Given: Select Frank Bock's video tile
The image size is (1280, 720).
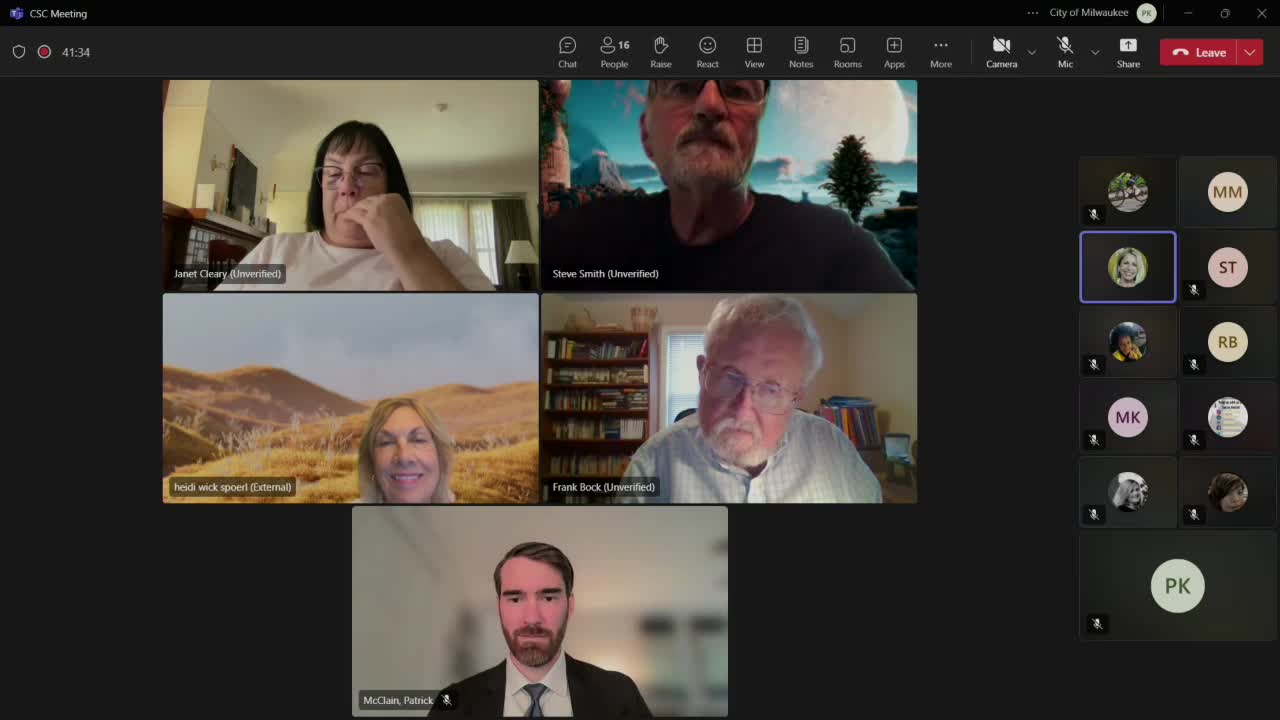Looking at the screenshot, I should tap(729, 398).
